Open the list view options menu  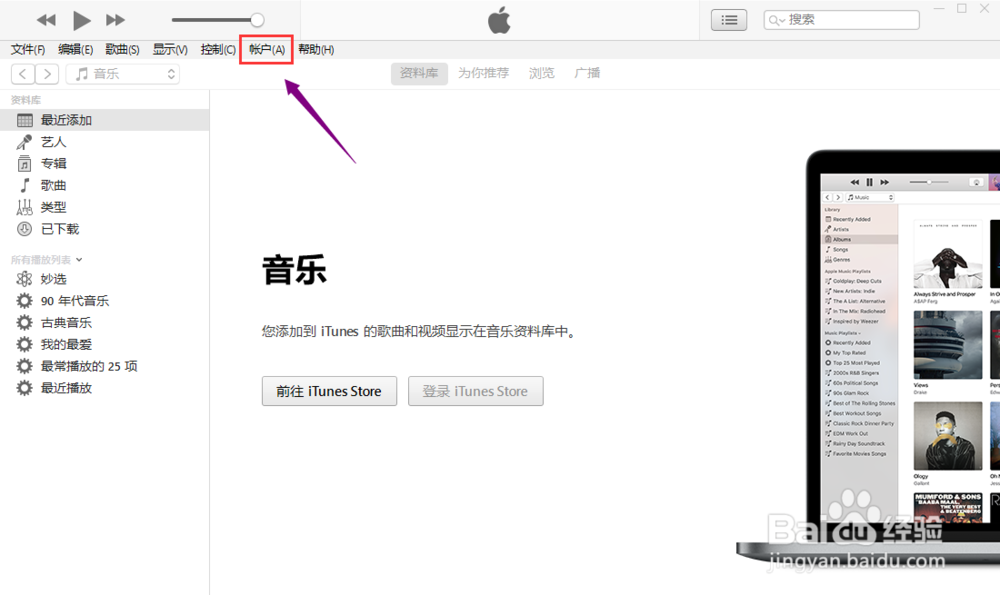tap(729, 19)
